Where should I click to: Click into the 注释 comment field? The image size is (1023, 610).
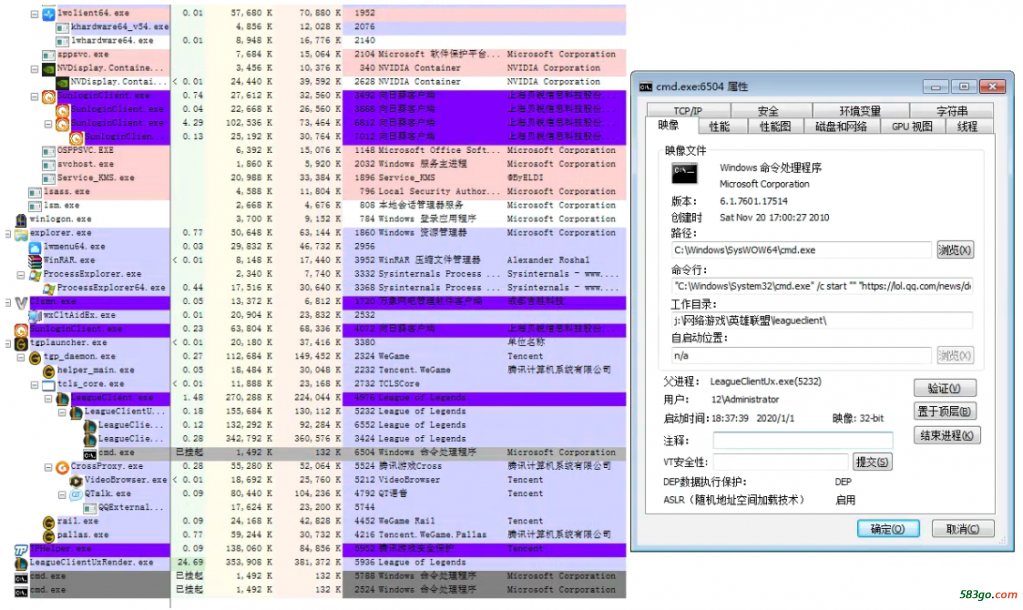pyautogui.click(x=802, y=440)
